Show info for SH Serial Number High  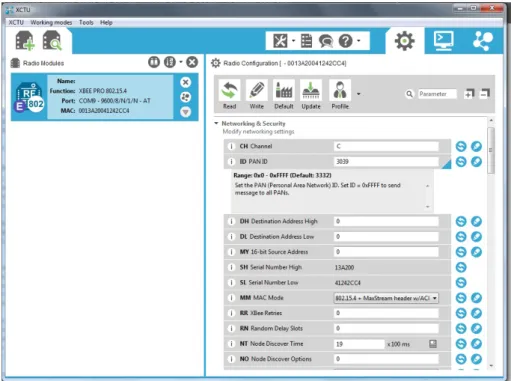[231, 267]
